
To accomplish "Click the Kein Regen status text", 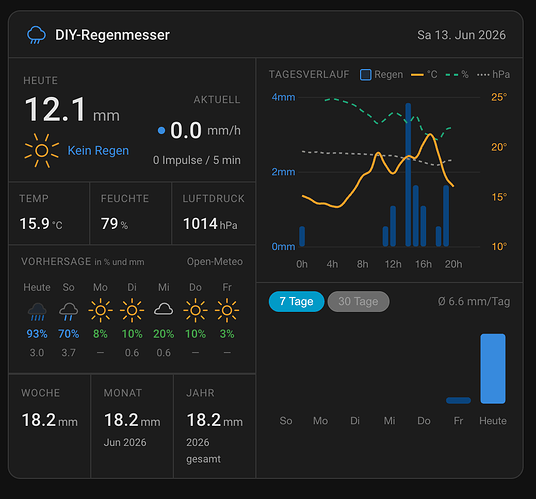I will [x=98, y=150].
